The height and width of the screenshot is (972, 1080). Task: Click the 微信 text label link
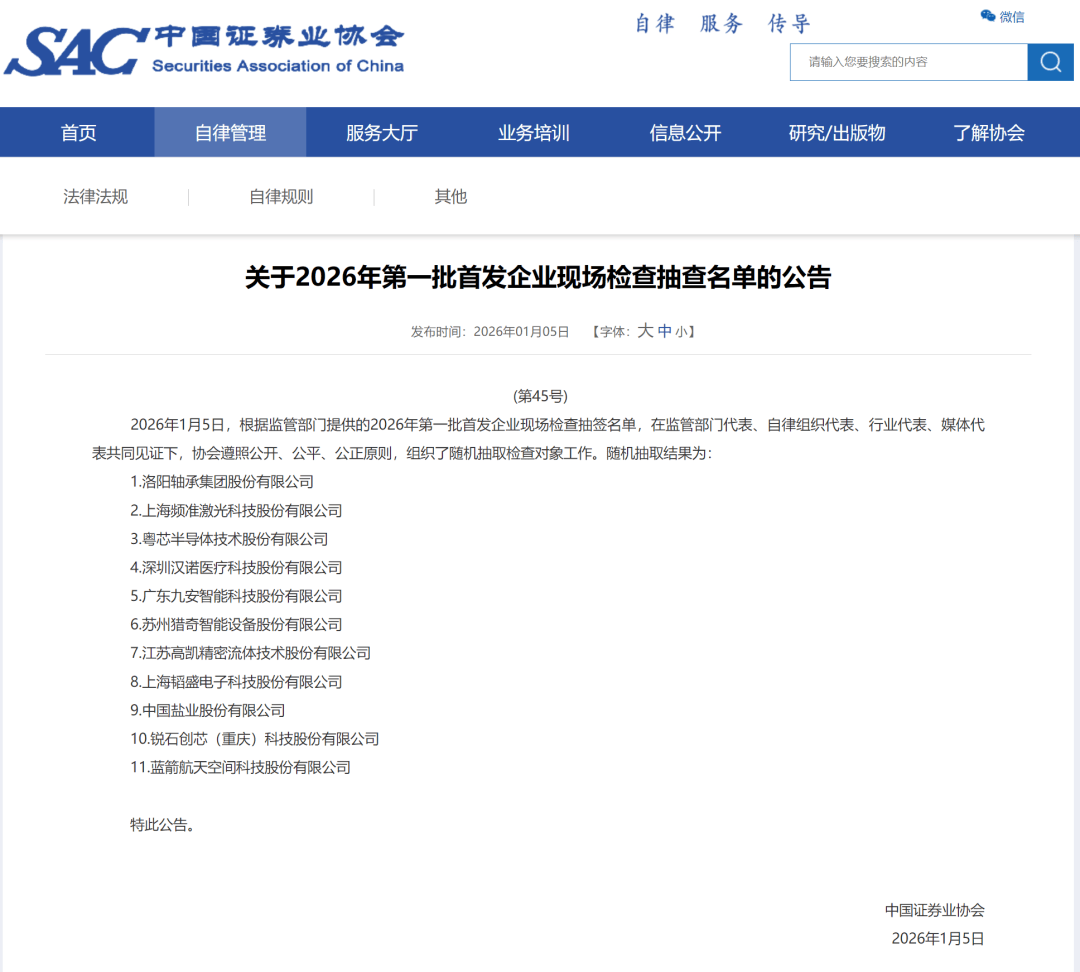pyautogui.click(x=1012, y=16)
